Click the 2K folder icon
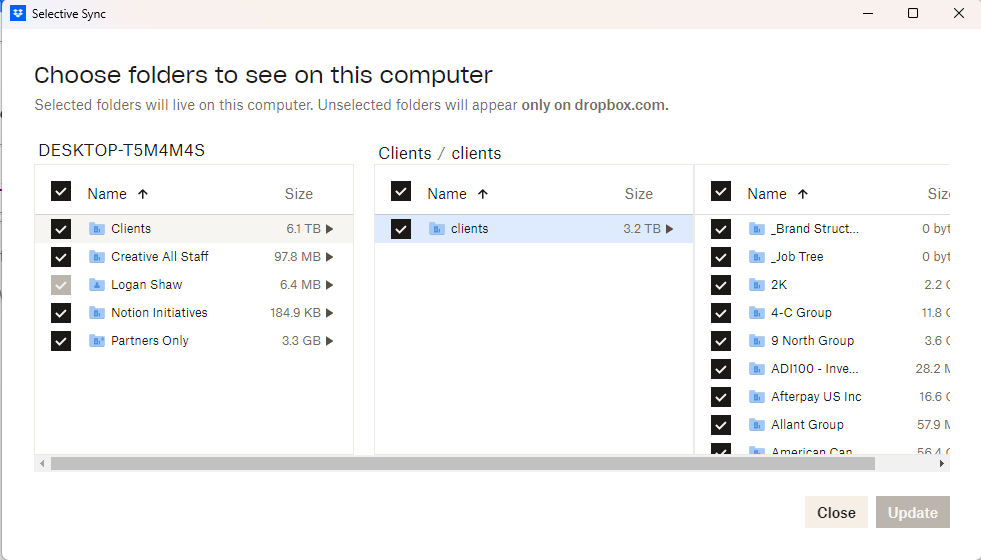The width and height of the screenshot is (981, 560). pos(757,285)
